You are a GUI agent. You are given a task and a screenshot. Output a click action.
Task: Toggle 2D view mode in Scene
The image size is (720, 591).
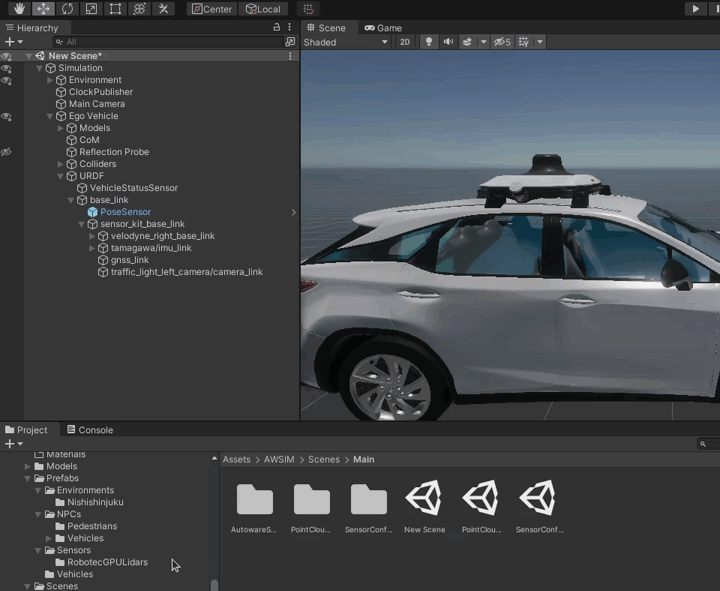click(x=405, y=42)
